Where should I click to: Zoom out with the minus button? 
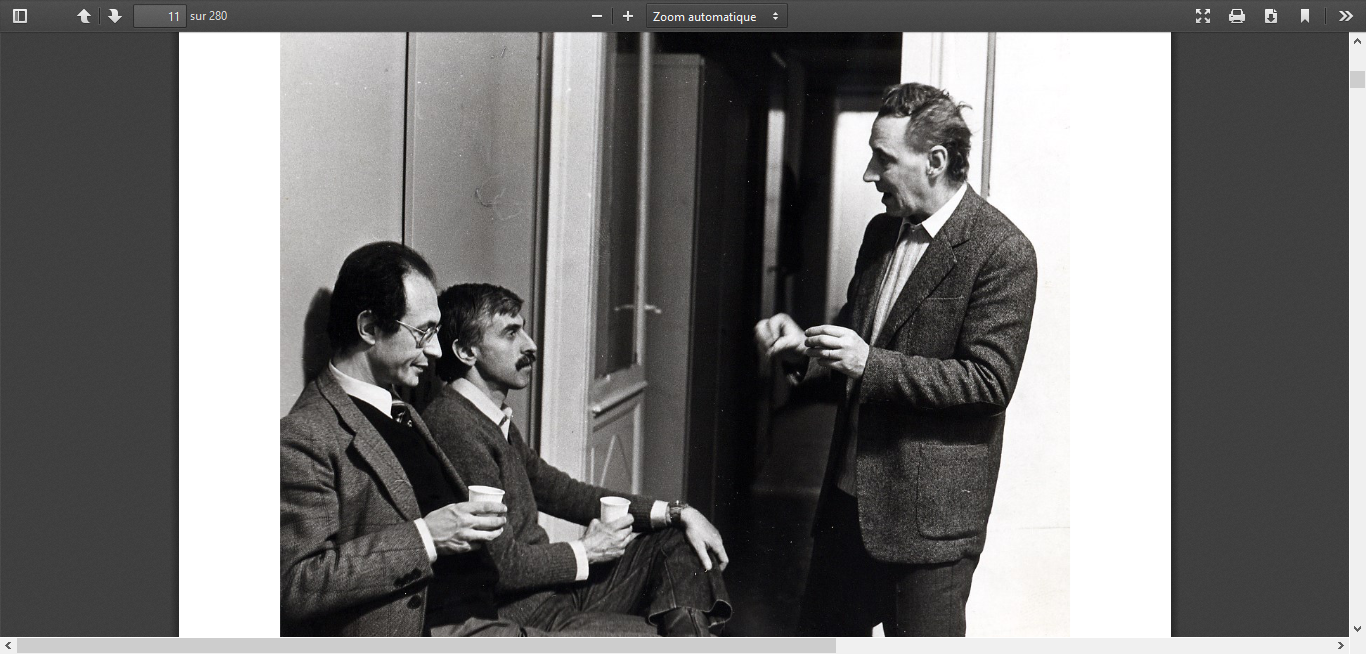point(597,16)
